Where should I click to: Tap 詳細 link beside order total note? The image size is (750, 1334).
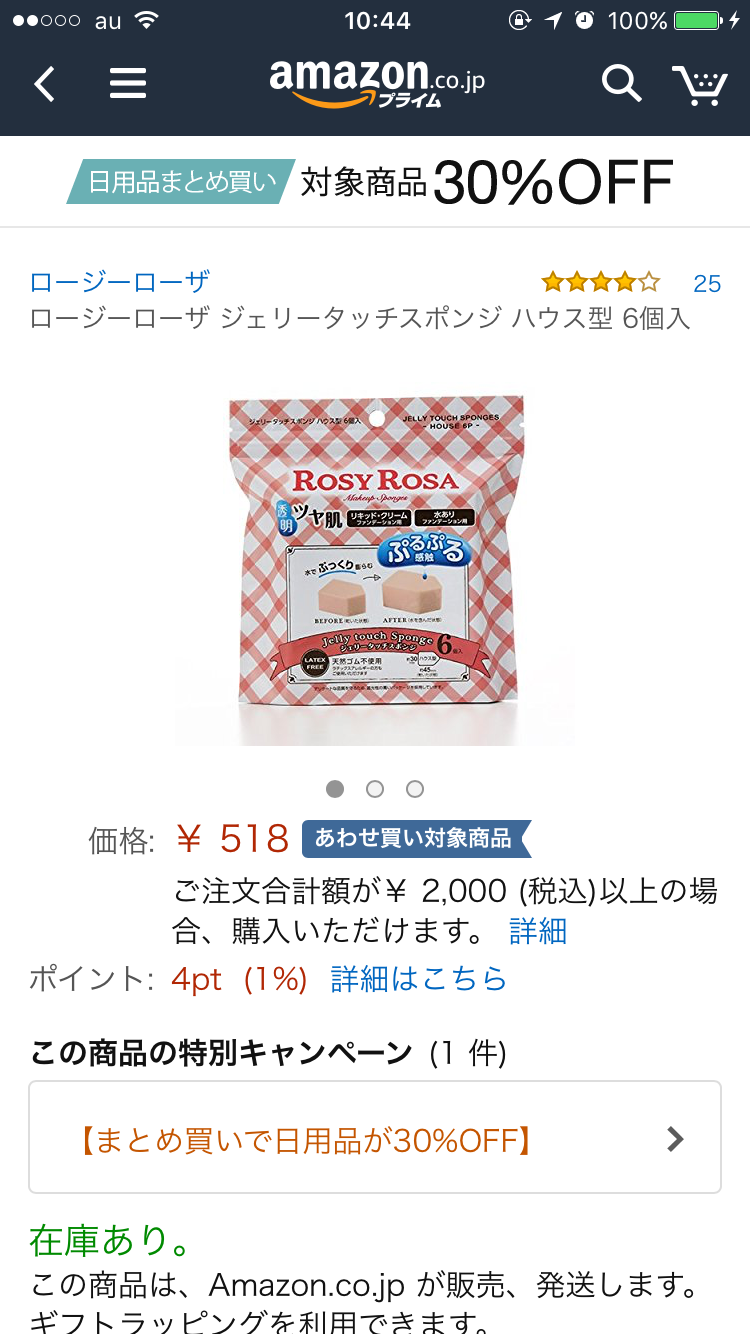pos(538,931)
